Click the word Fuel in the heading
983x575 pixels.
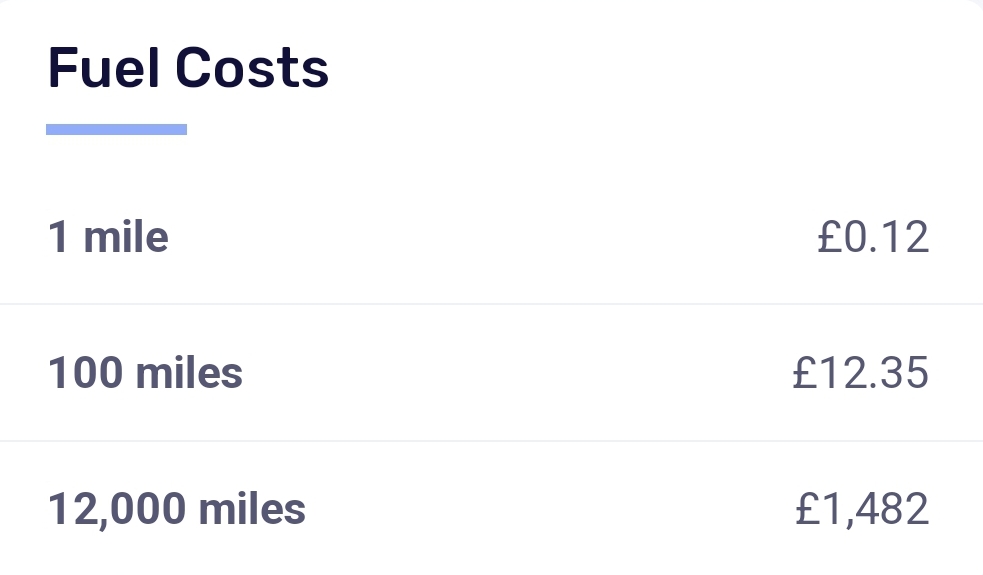coord(103,68)
